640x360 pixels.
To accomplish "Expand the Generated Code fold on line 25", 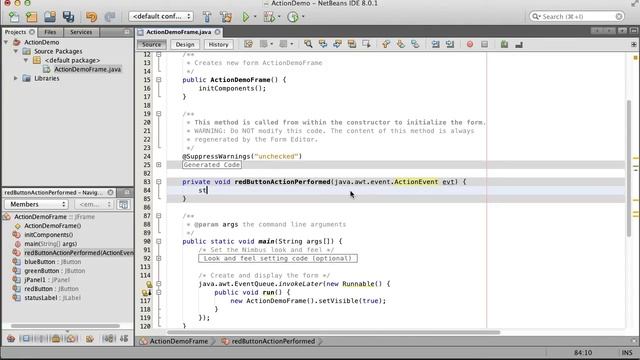I will tap(158, 164).
